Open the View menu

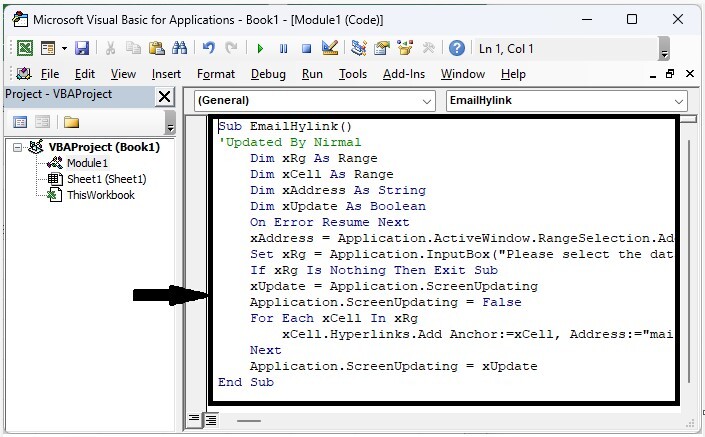point(123,74)
